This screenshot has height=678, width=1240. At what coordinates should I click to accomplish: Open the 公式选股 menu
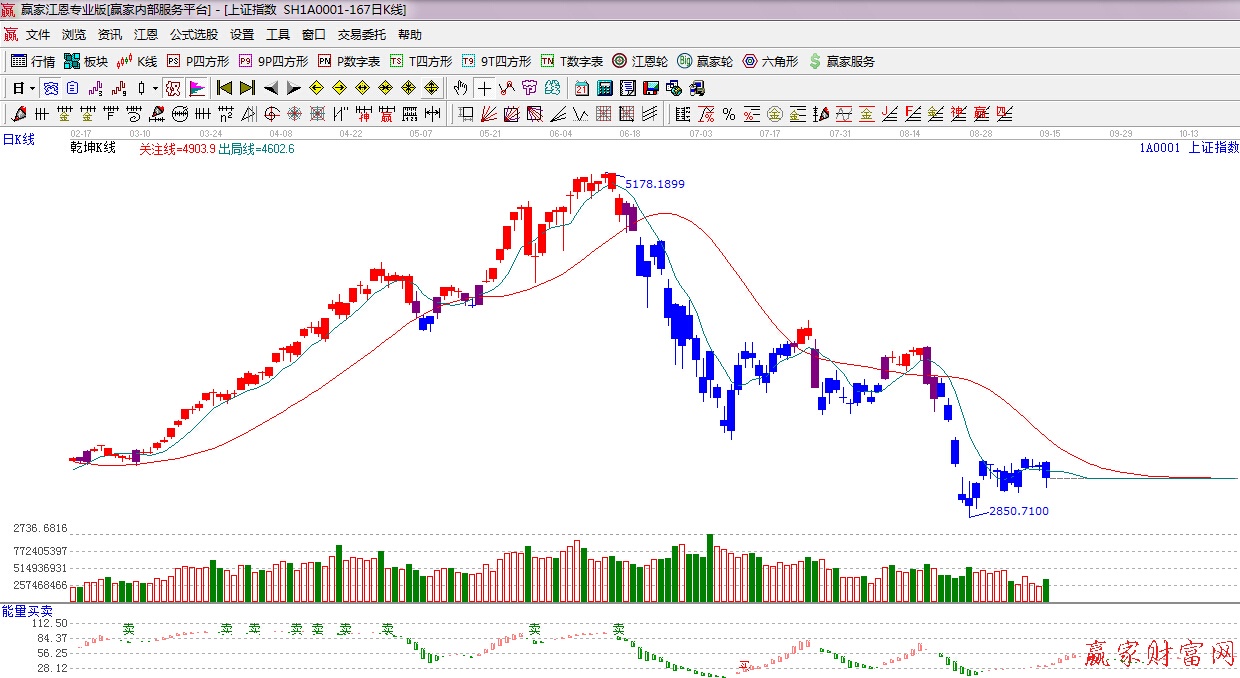click(x=194, y=35)
